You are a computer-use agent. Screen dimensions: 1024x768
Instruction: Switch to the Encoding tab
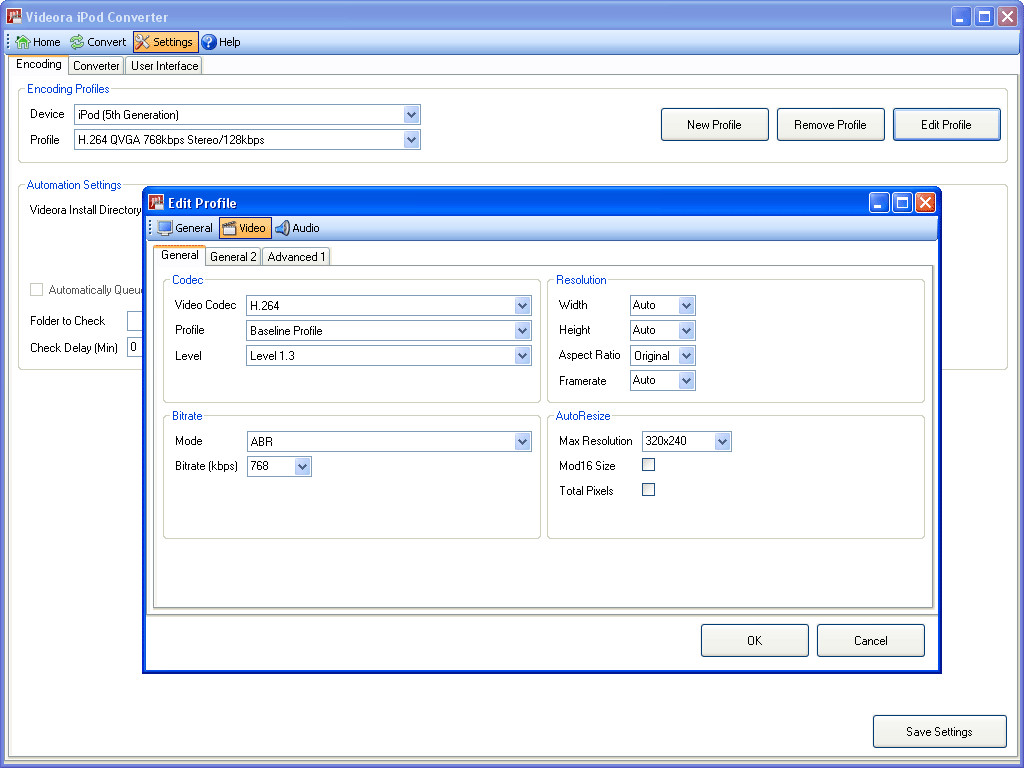point(39,64)
